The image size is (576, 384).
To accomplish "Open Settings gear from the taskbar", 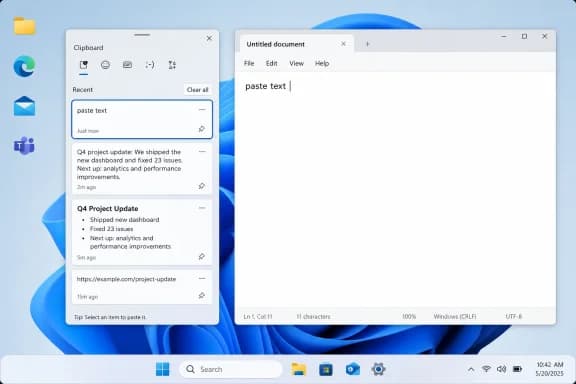I will (x=378, y=369).
